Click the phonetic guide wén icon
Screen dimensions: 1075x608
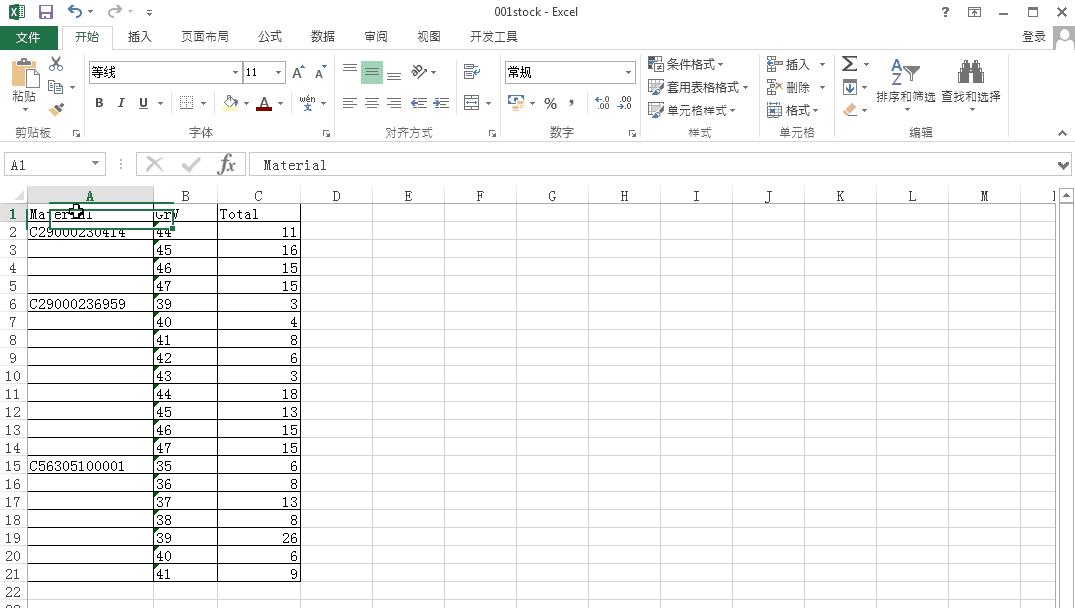(x=308, y=103)
